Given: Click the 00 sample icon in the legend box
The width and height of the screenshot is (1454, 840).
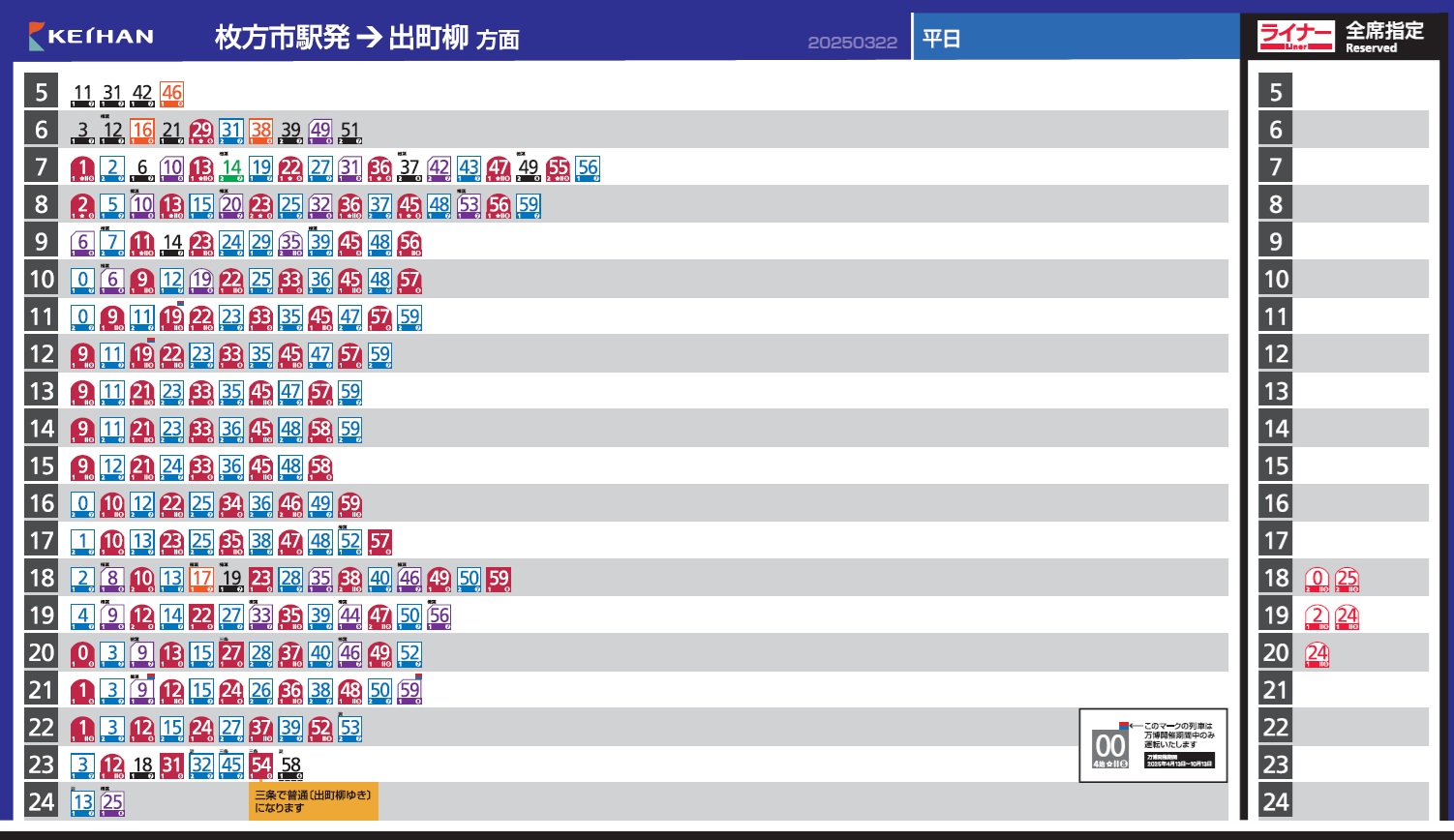Looking at the screenshot, I should coord(1110,748).
